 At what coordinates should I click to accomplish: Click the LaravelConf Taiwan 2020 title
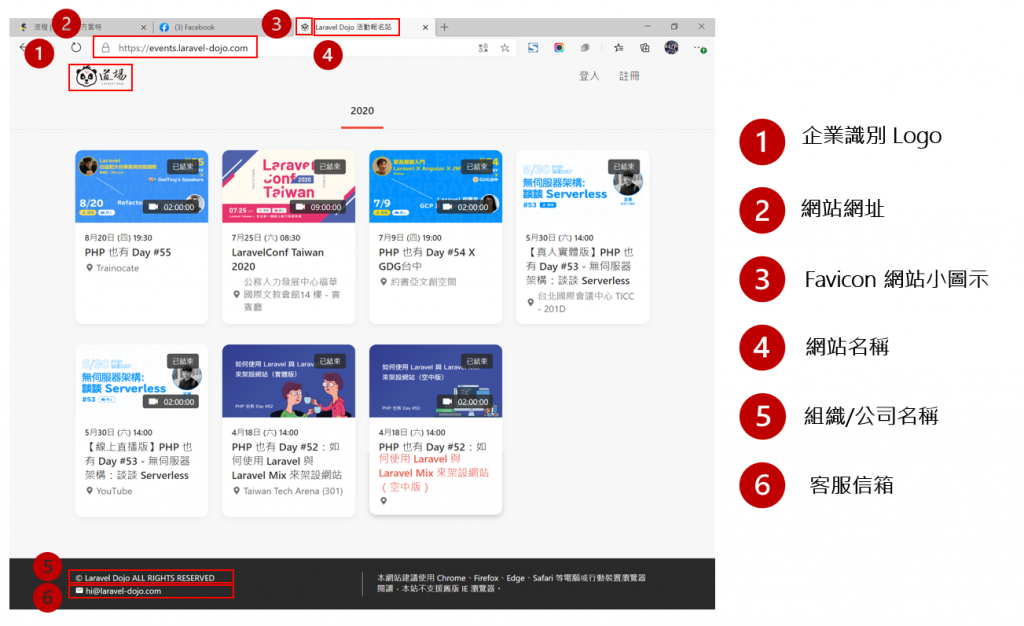278,259
